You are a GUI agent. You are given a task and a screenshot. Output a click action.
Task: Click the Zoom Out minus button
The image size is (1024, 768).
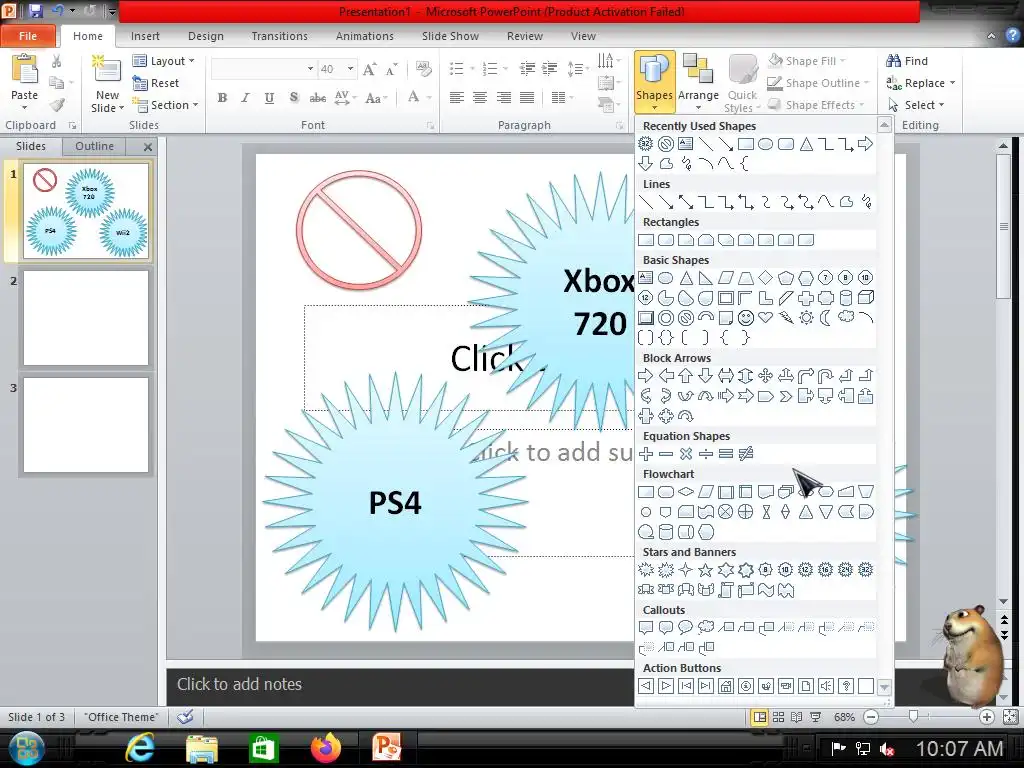(x=871, y=717)
